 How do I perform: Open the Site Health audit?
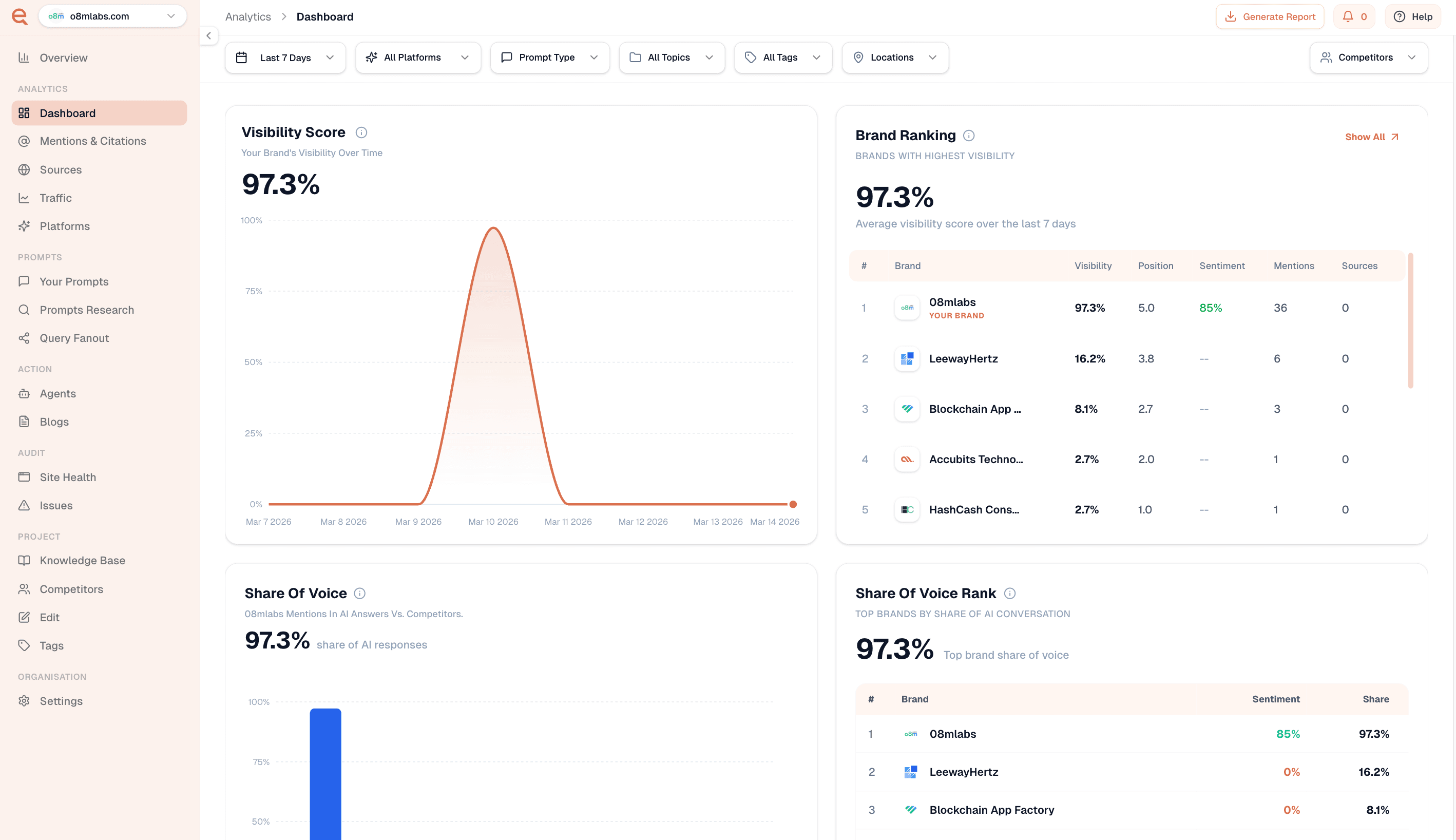click(x=67, y=476)
